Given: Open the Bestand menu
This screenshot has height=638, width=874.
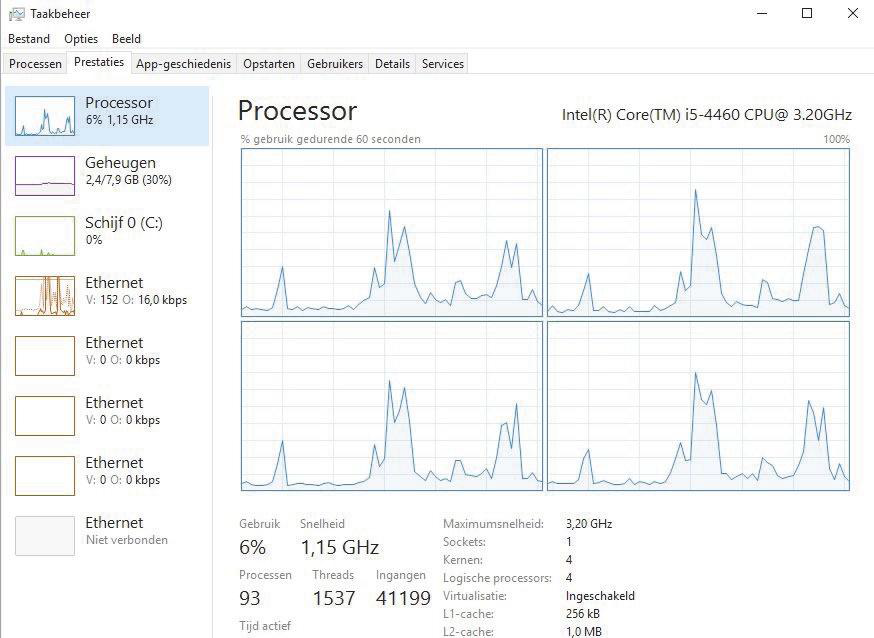Looking at the screenshot, I should coord(29,39).
